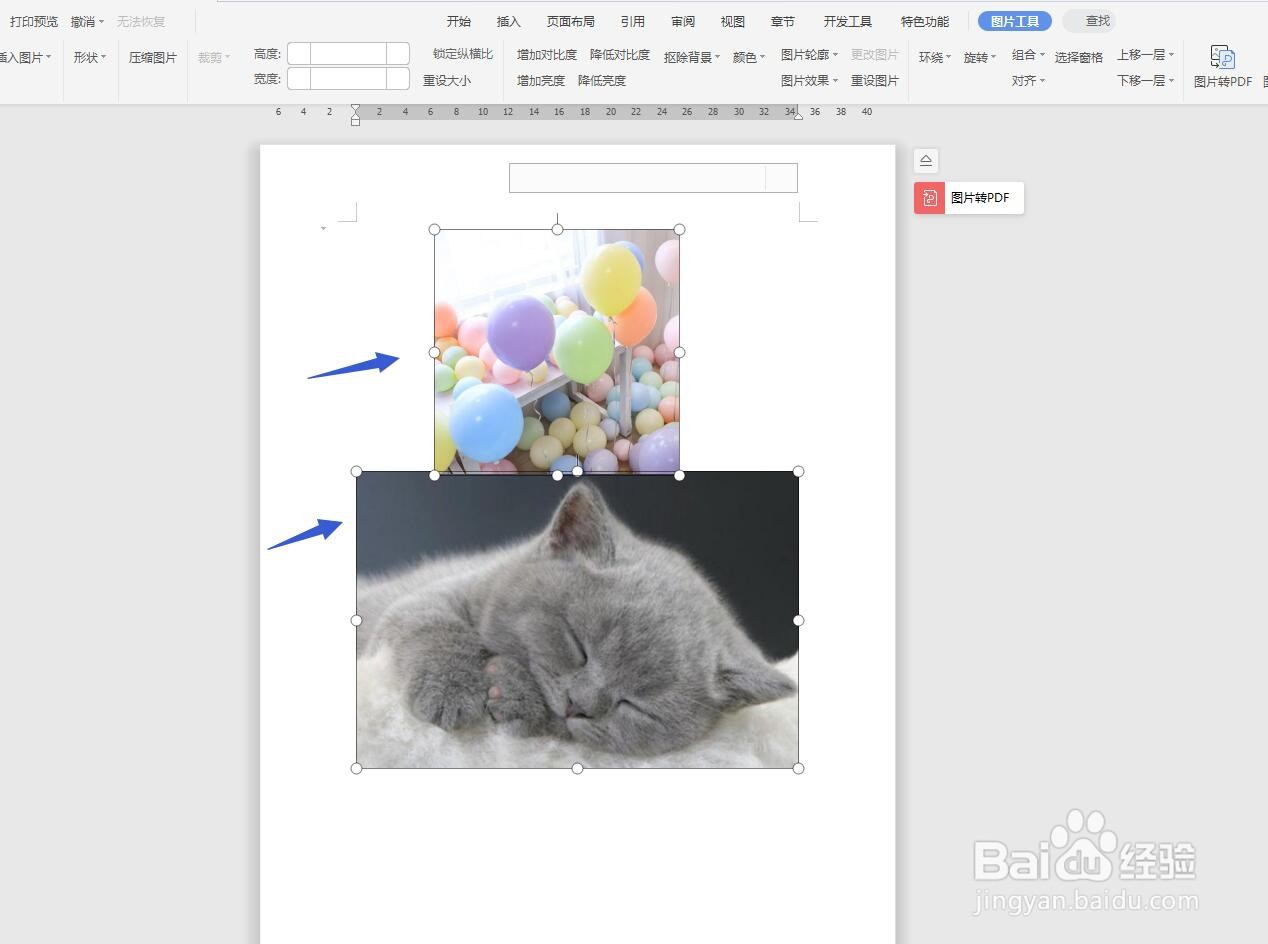Viewport: 1268px width, 944px height.
Task: Click the first-line indent marker on the ruler
Action: [x=355, y=109]
